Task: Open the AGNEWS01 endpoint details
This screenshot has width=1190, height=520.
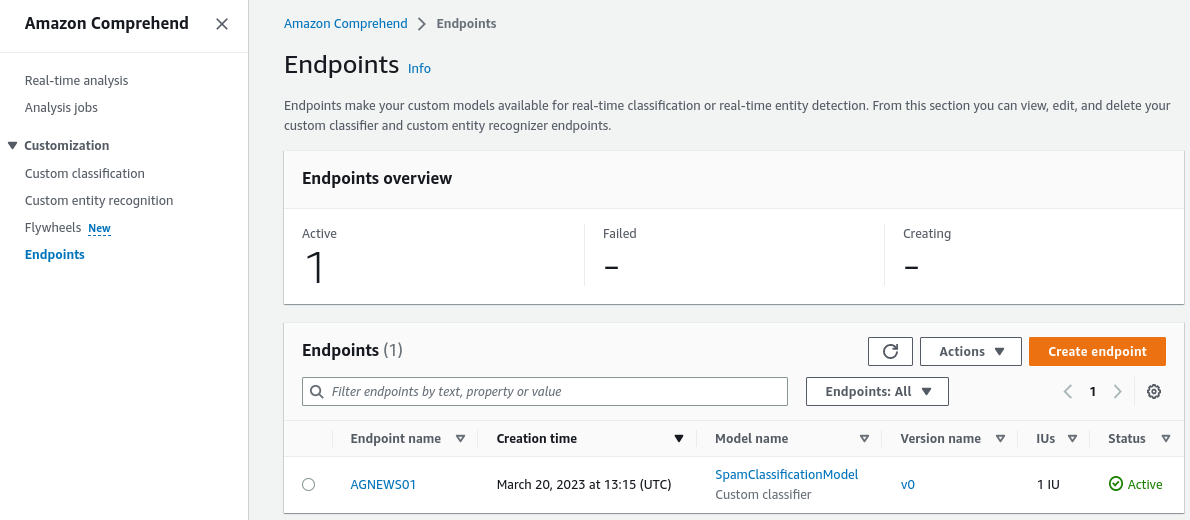Action: coord(383,484)
